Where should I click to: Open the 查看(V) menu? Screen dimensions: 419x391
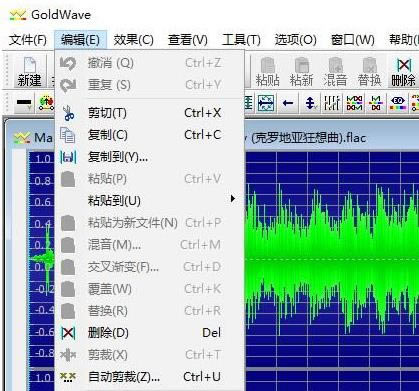[188, 40]
